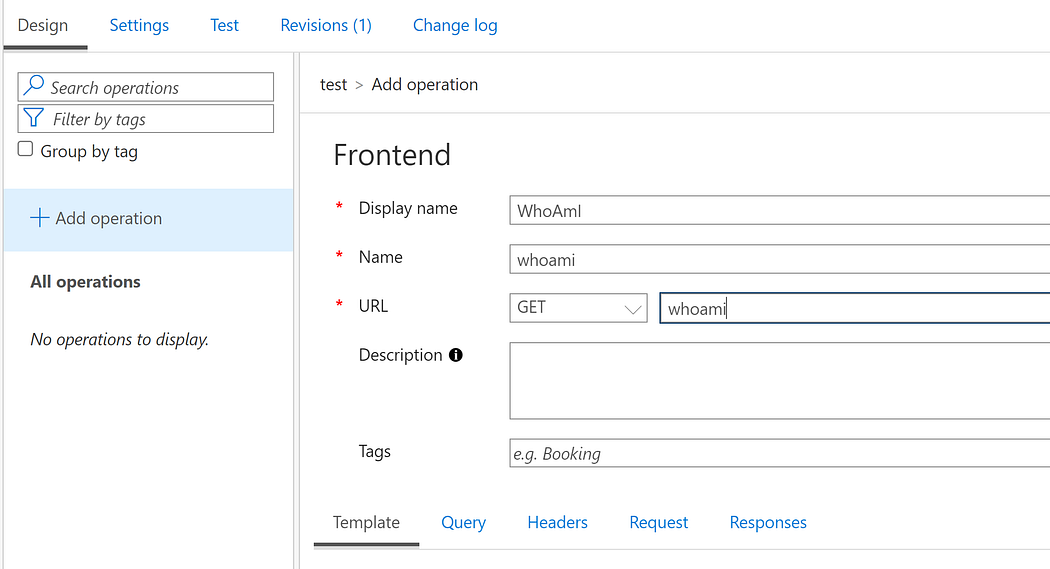Open the GET method dropdown
The image size is (1050, 569).
pyautogui.click(x=578, y=308)
